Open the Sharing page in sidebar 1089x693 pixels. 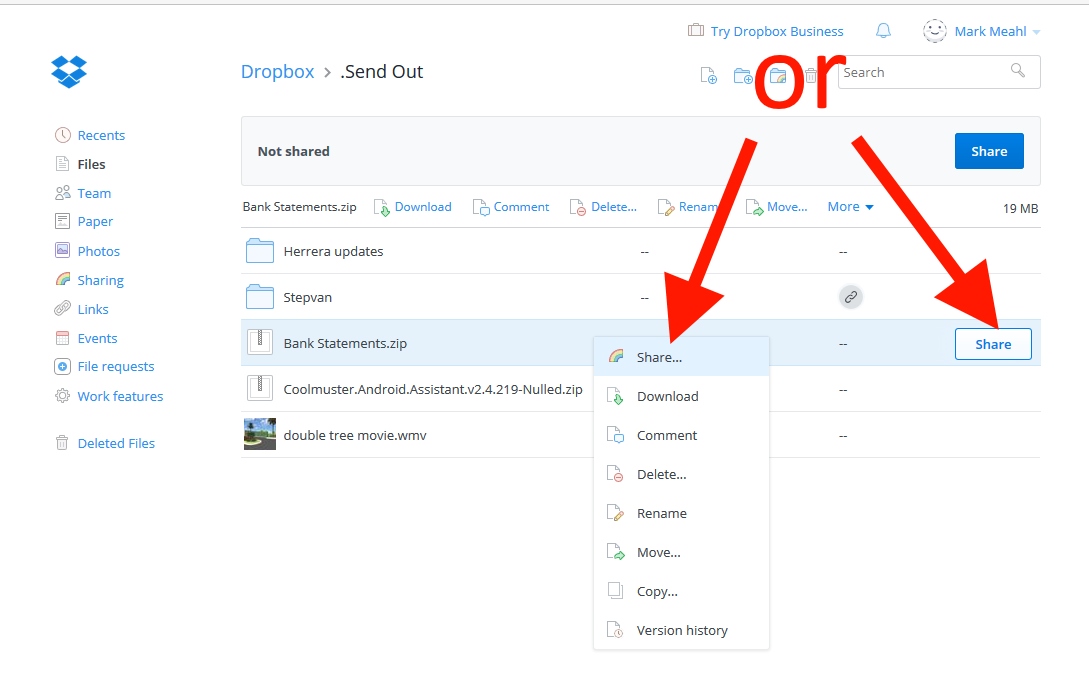tap(90, 280)
